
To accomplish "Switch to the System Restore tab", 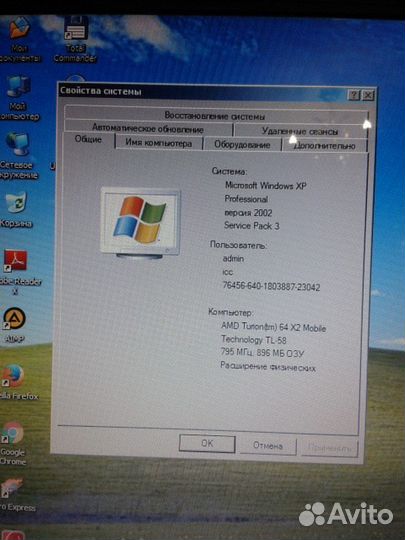I will 216,115.
